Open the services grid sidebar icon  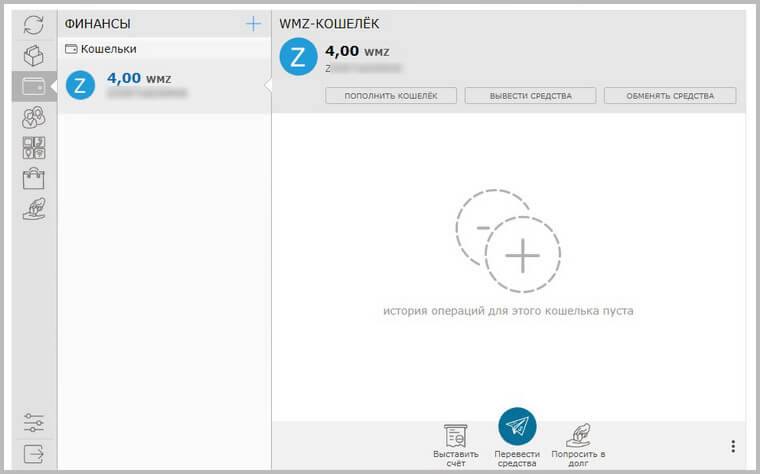pos(34,148)
